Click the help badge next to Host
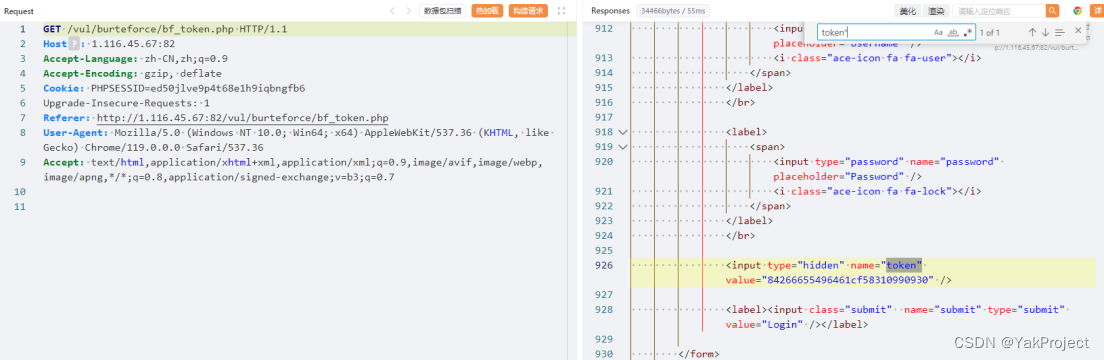 pyautogui.click(x=73, y=44)
